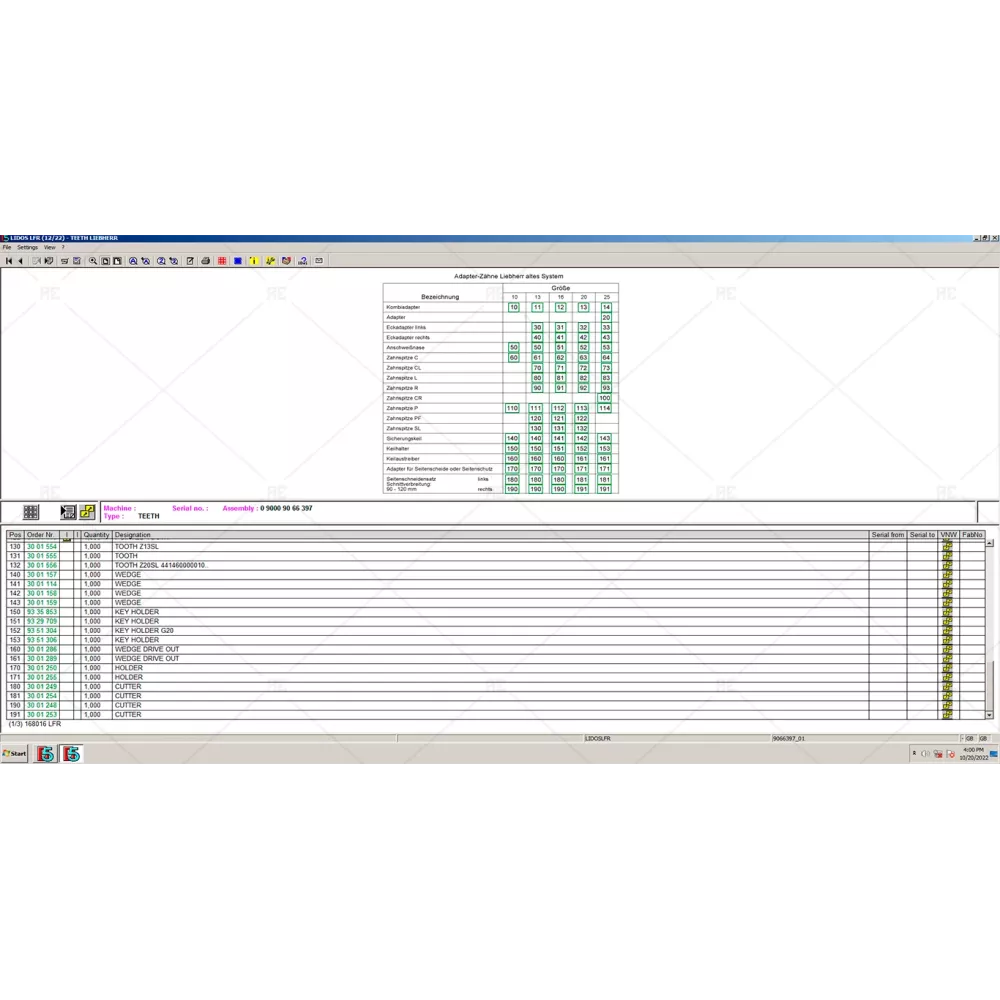
Task: Click VNW icon in KEY HOLDER G20 row
Action: click(947, 631)
